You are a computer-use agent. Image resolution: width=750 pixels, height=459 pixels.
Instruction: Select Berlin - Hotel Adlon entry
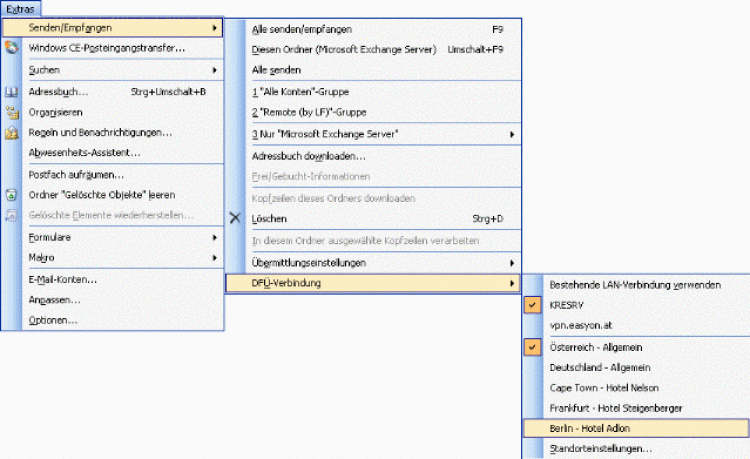[590, 428]
